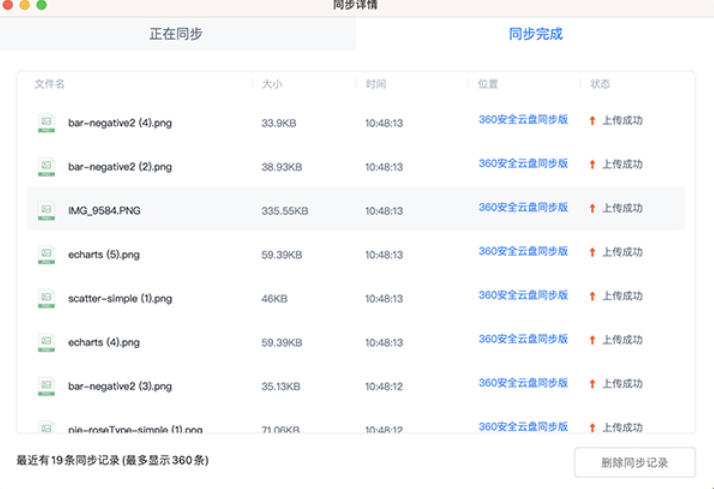Click the green maximize window button

[42, 5]
